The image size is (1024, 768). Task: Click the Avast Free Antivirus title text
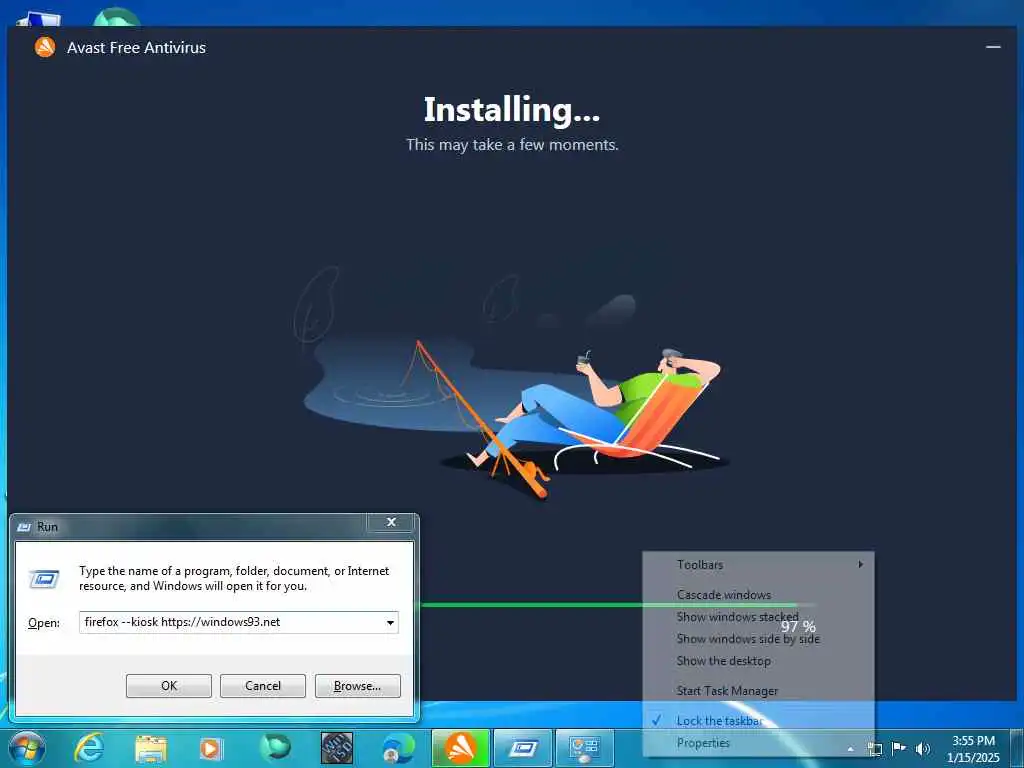coord(136,48)
